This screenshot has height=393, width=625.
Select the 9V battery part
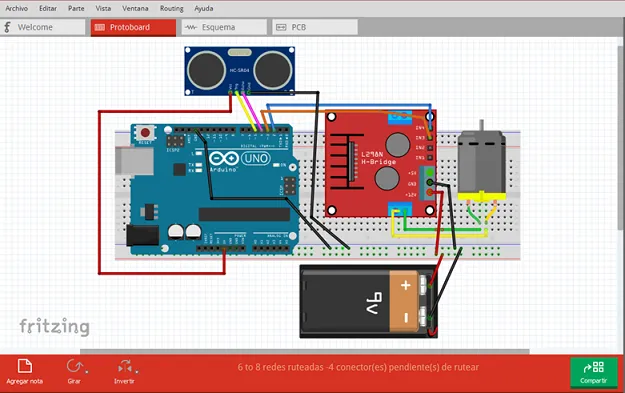(x=369, y=302)
